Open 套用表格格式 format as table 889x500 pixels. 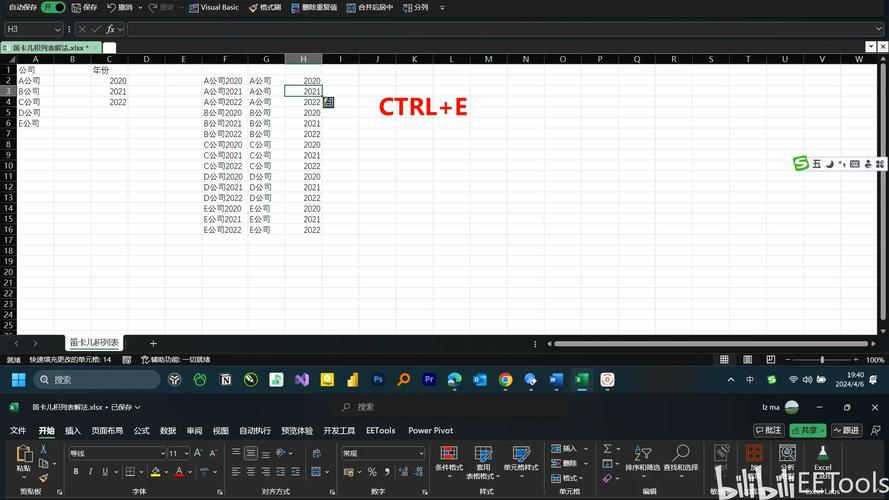(483, 461)
